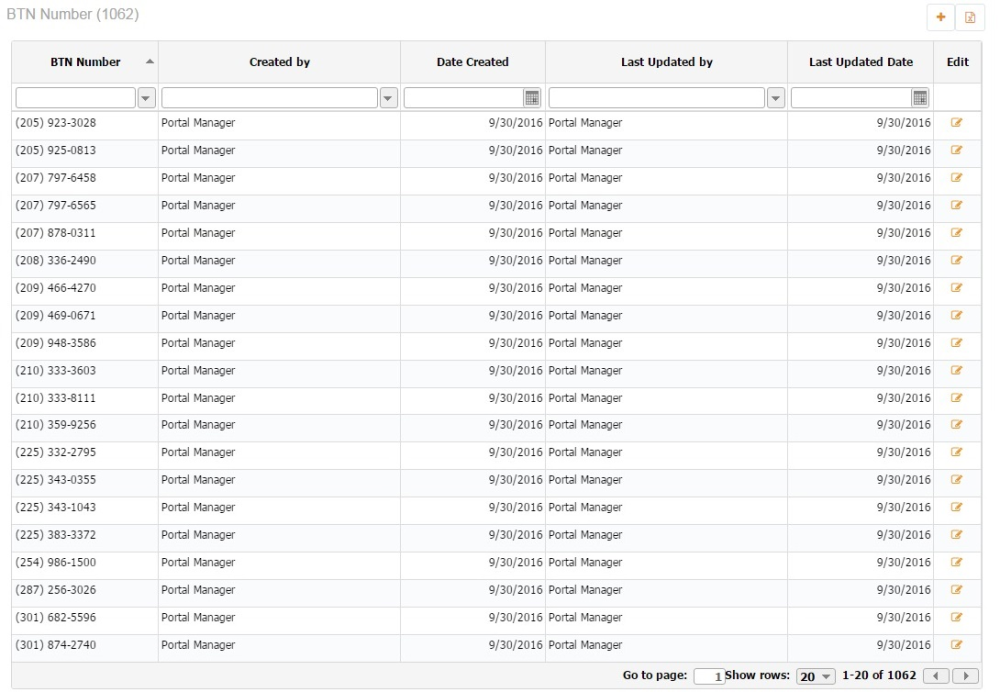The height and width of the screenshot is (692, 1000).
Task: Open the Date Created calendar picker
Action: tap(532, 98)
